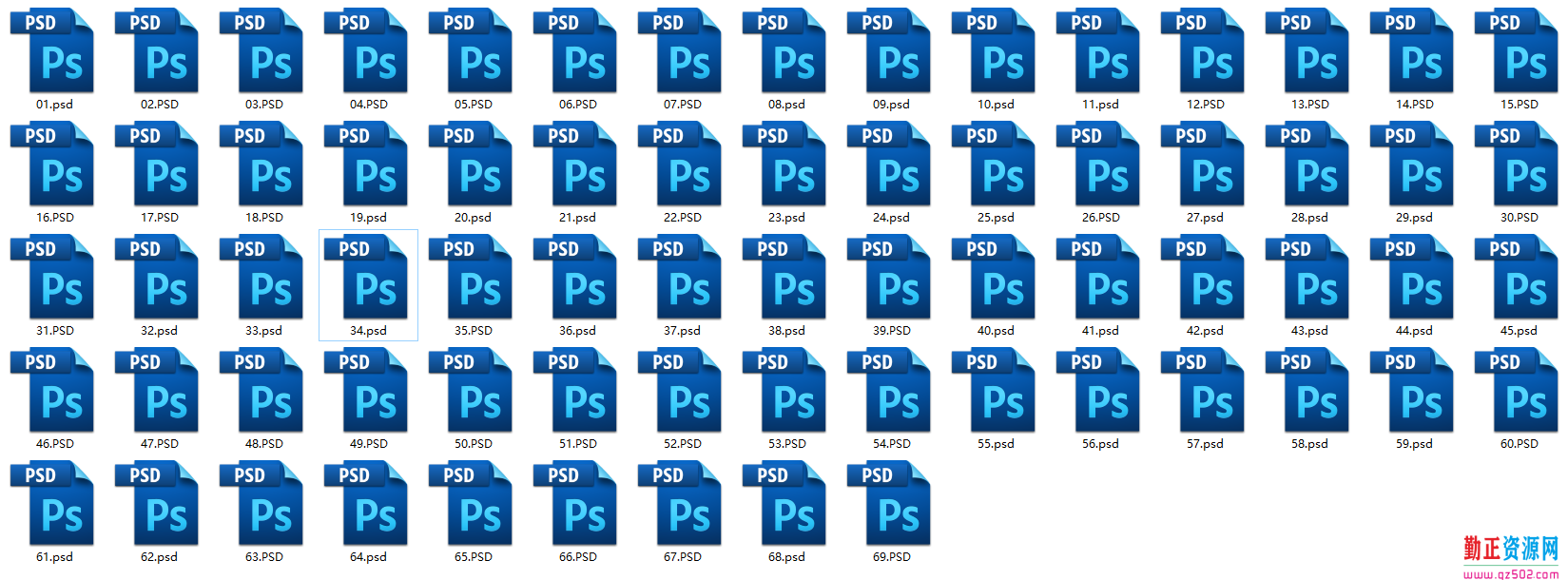Screen dimensions: 1568x580
Task: Click the label 28.psd
Action: coord(1309,218)
